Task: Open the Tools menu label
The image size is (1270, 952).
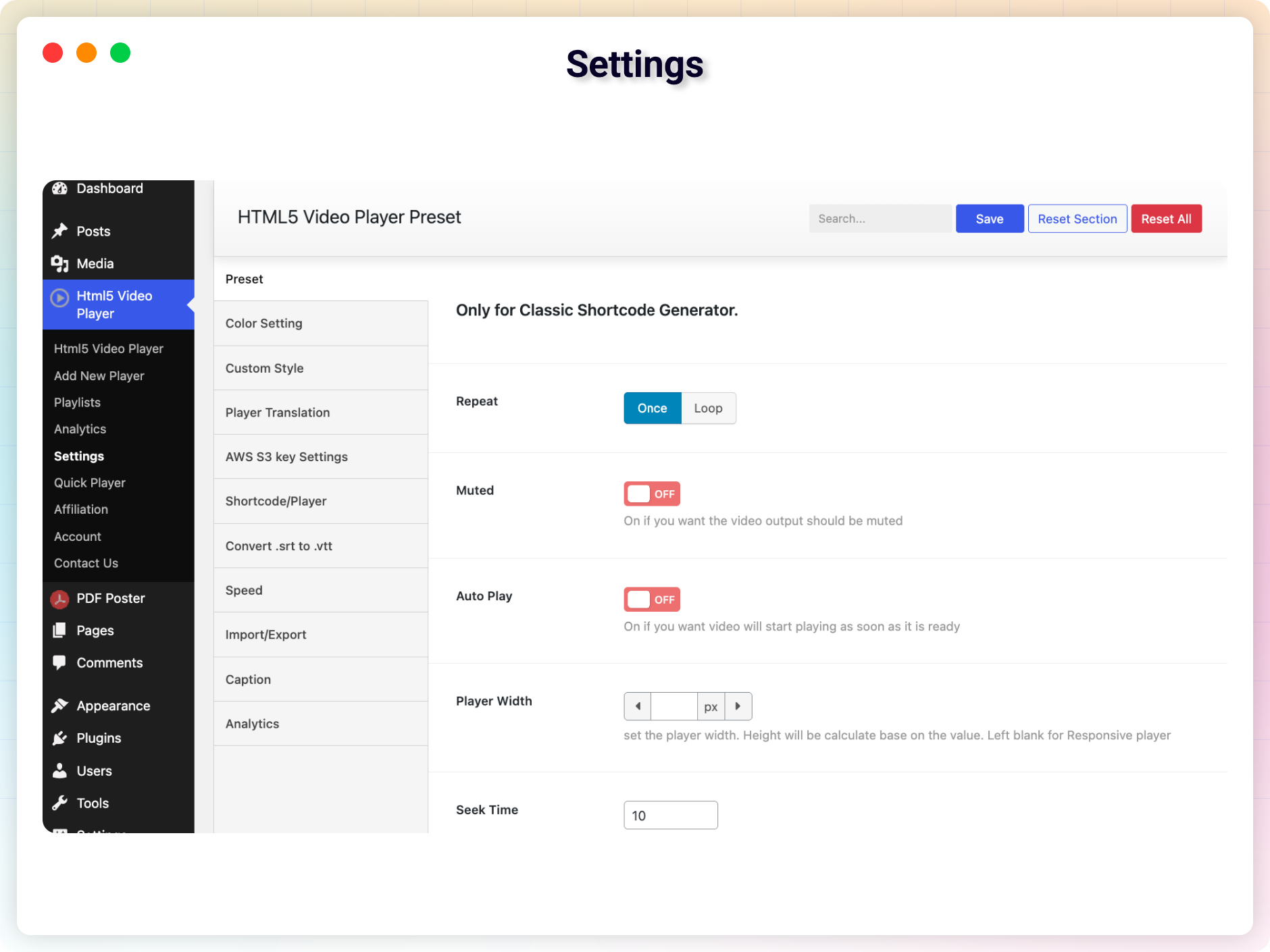Action: click(x=93, y=803)
